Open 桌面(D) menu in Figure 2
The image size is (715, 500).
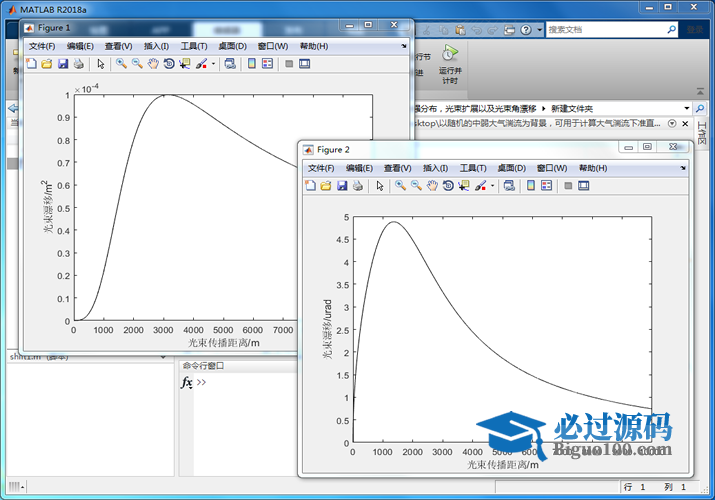tap(512, 168)
